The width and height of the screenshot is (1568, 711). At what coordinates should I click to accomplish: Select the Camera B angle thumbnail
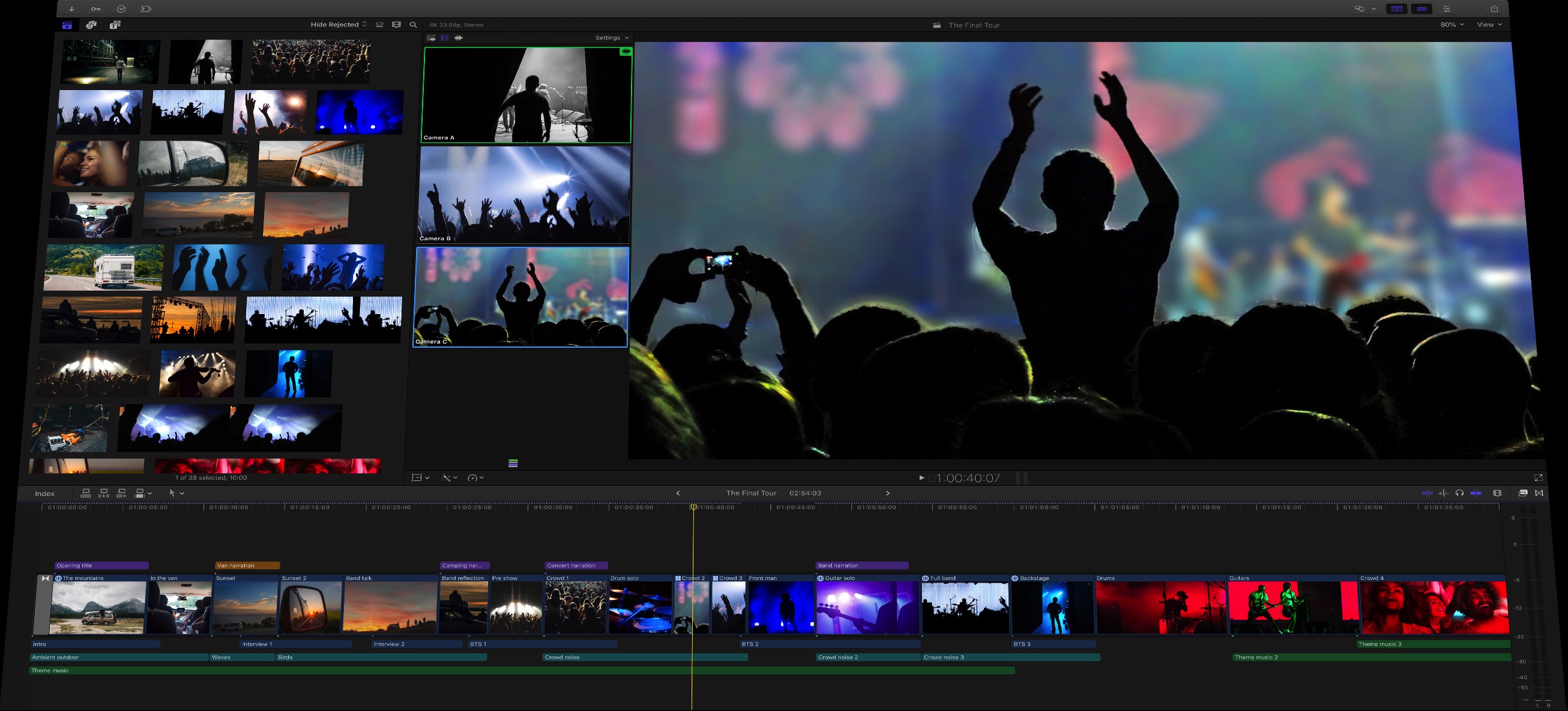[524, 195]
